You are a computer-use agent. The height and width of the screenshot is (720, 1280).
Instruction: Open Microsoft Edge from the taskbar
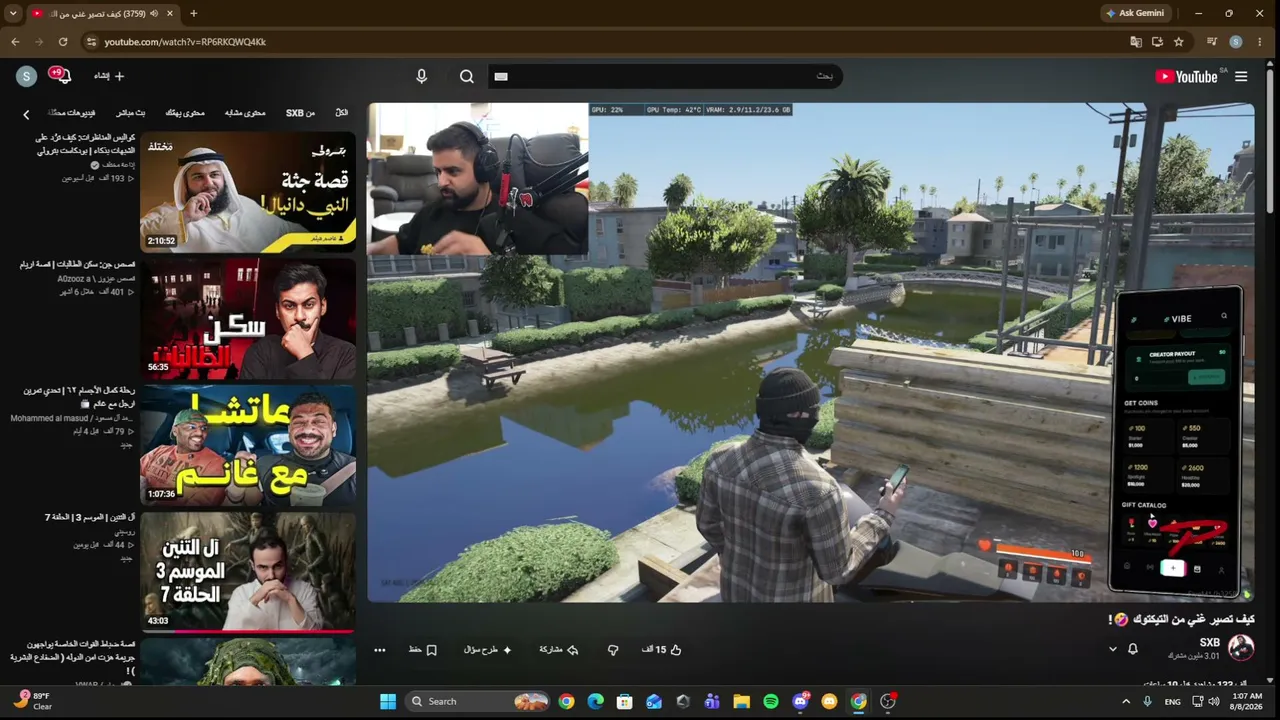pyautogui.click(x=596, y=702)
